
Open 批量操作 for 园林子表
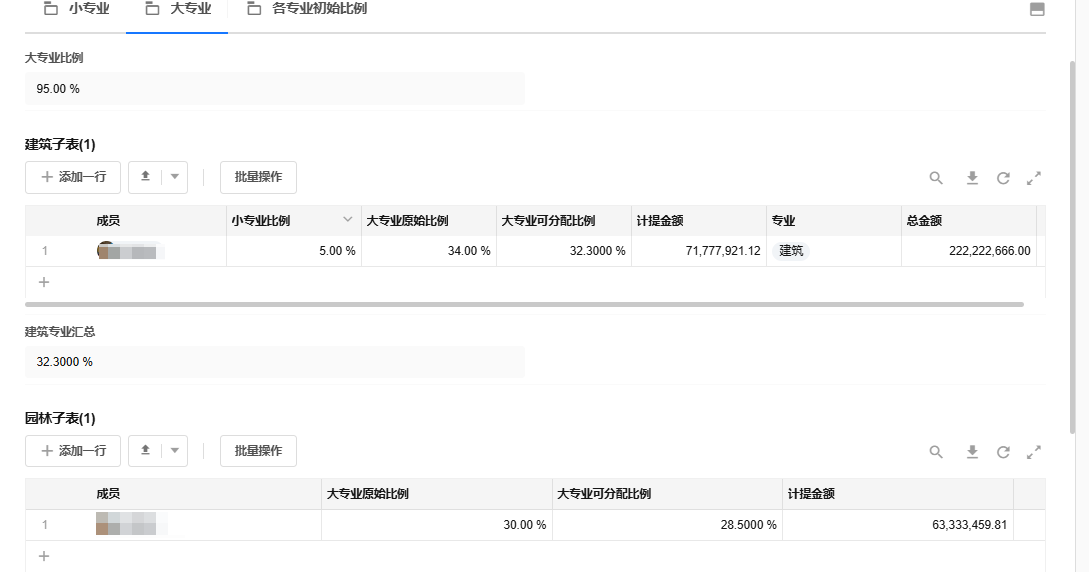(x=258, y=451)
